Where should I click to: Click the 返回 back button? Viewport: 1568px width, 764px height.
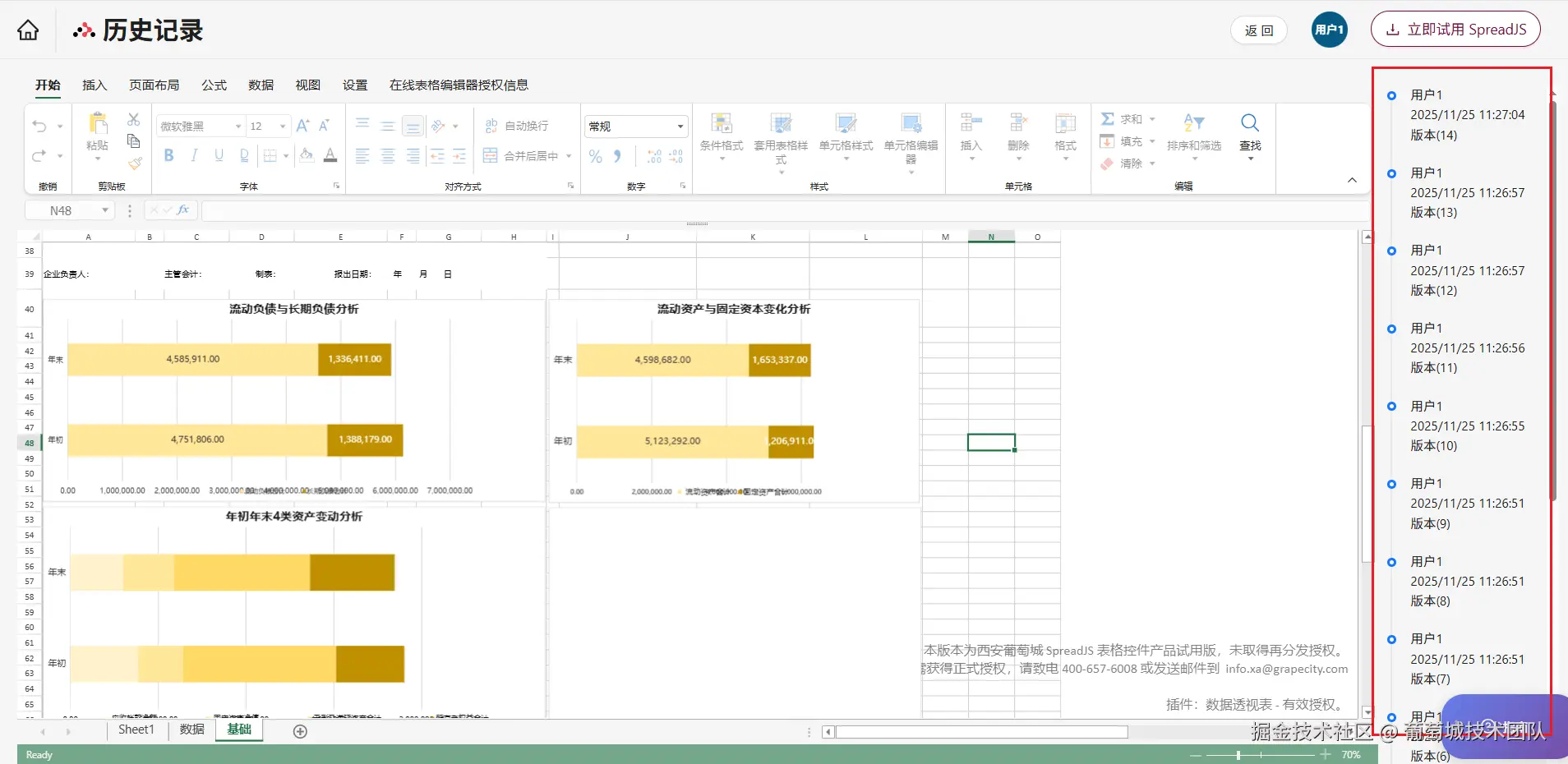(x=1258, y=30)
